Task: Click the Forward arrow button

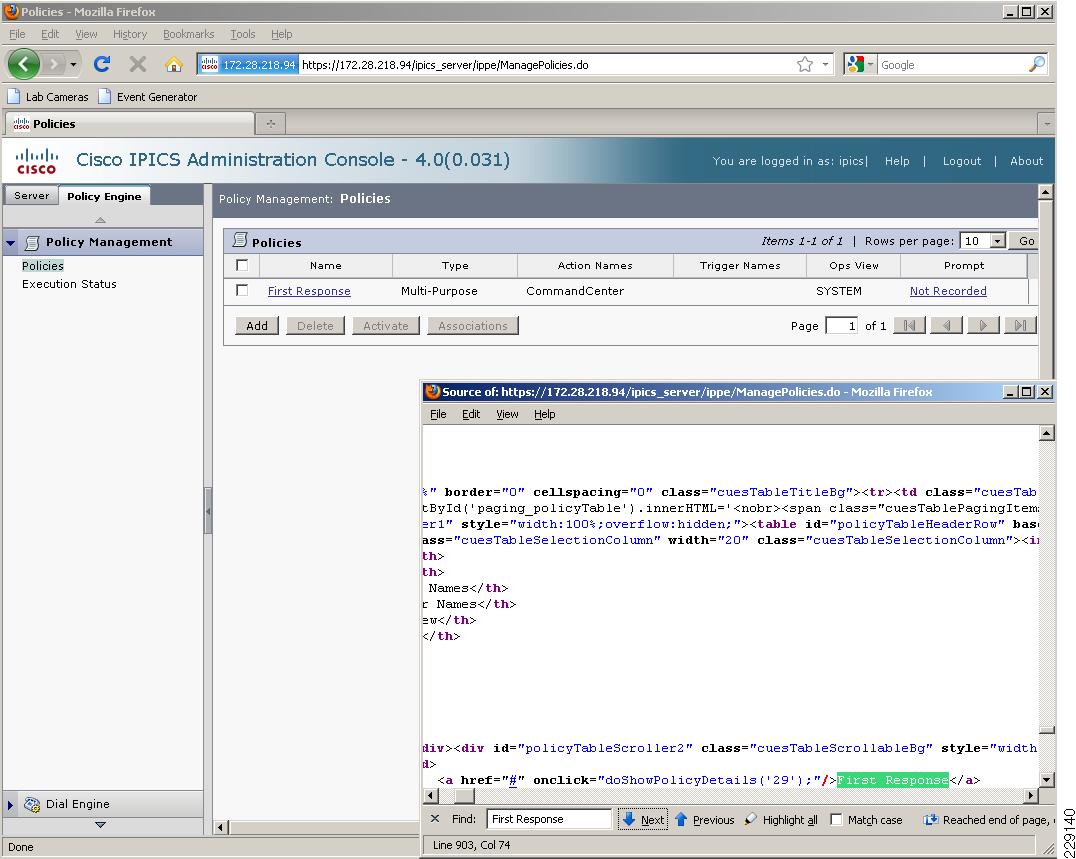Action: tap(54, 64)
